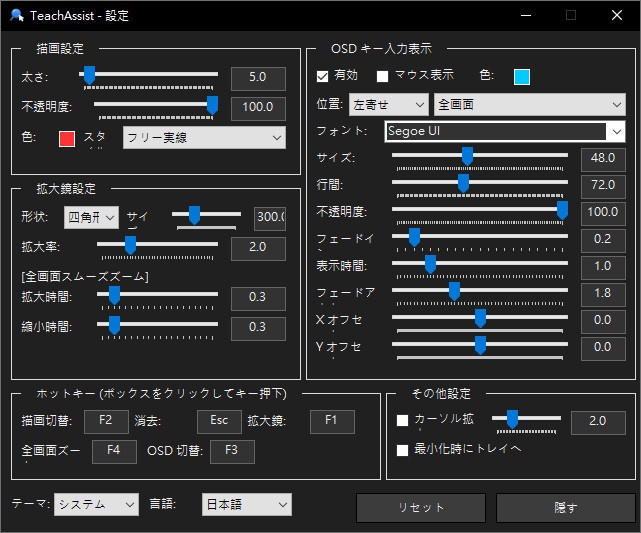Click the magnifier サイズ slider thumb
This screenshot has height=533, width=641.
point(194,215)
